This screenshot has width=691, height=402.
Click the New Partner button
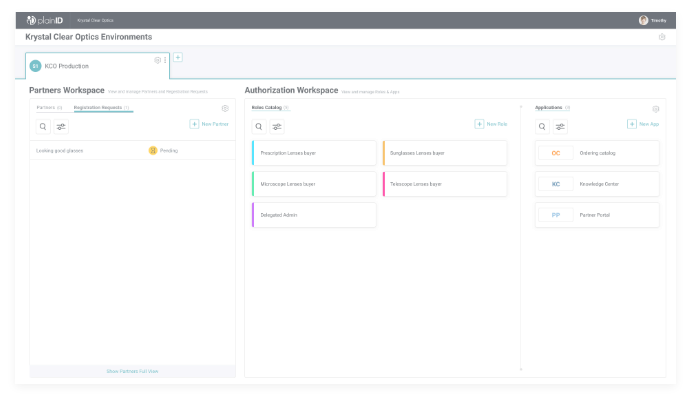click(x=209, y=124)
